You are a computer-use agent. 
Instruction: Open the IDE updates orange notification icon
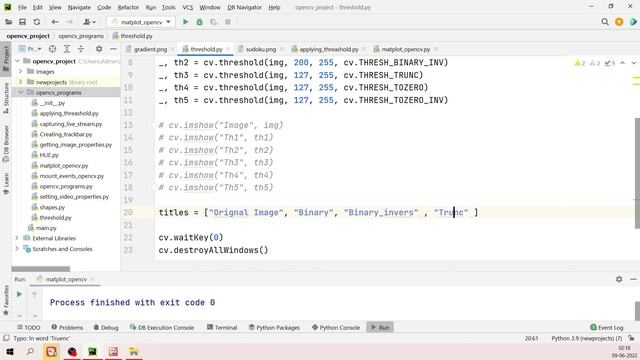point(619,22)
